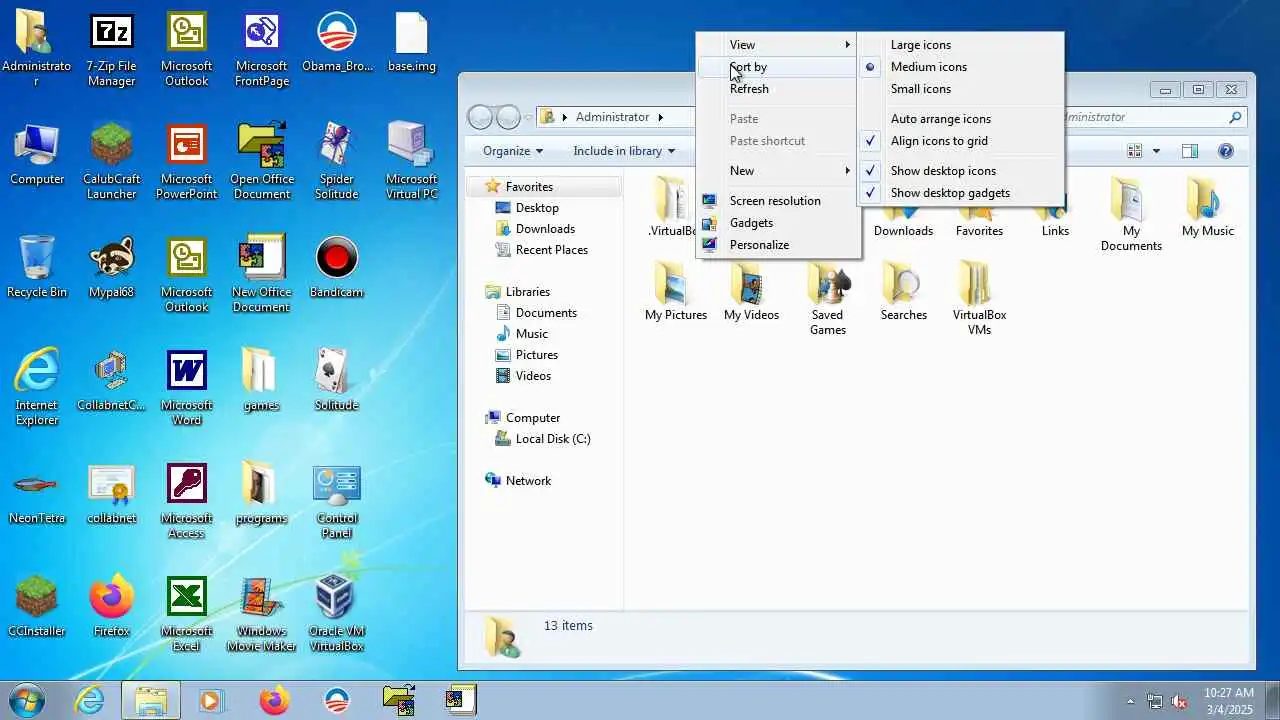Select the Windows Movie Maker icon

261,614
